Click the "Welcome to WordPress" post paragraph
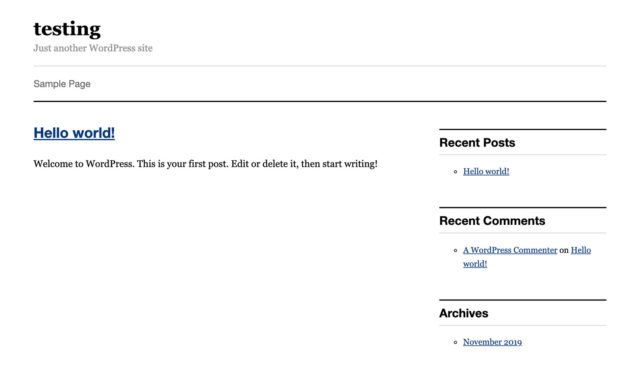 point(205,164)
